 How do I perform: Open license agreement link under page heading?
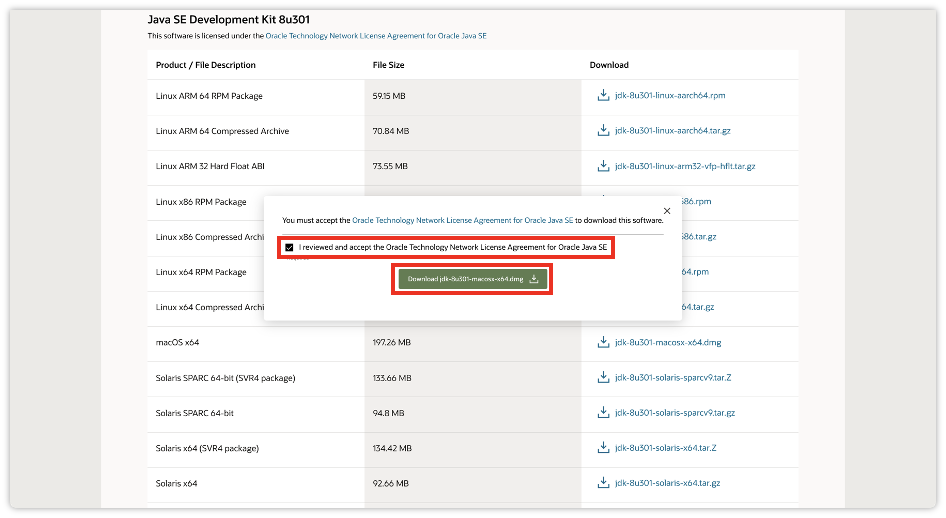coord(376,36)
